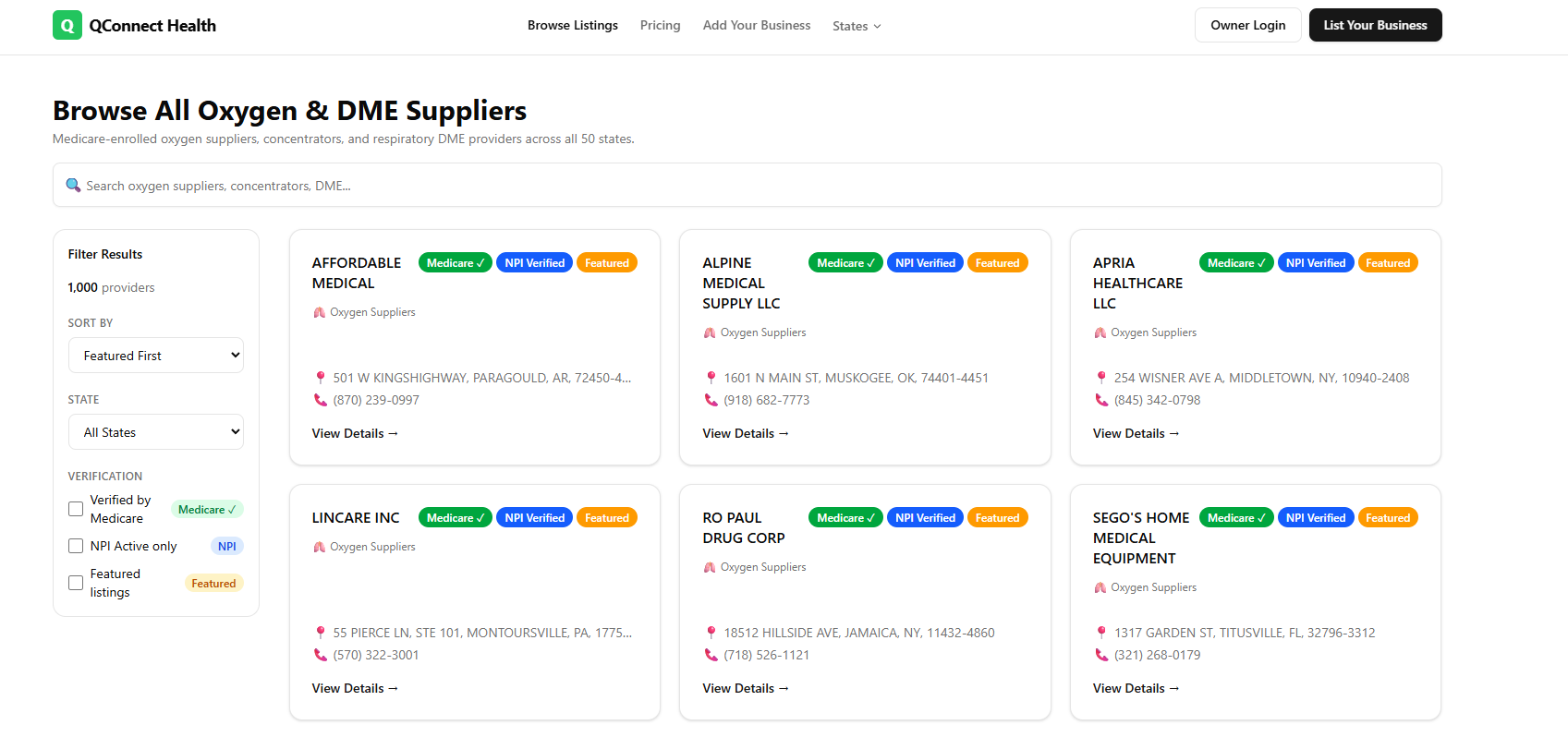Click the phone icon beside (845) 342-0798
The image size is (1568, 737).
coord(1101,400)
